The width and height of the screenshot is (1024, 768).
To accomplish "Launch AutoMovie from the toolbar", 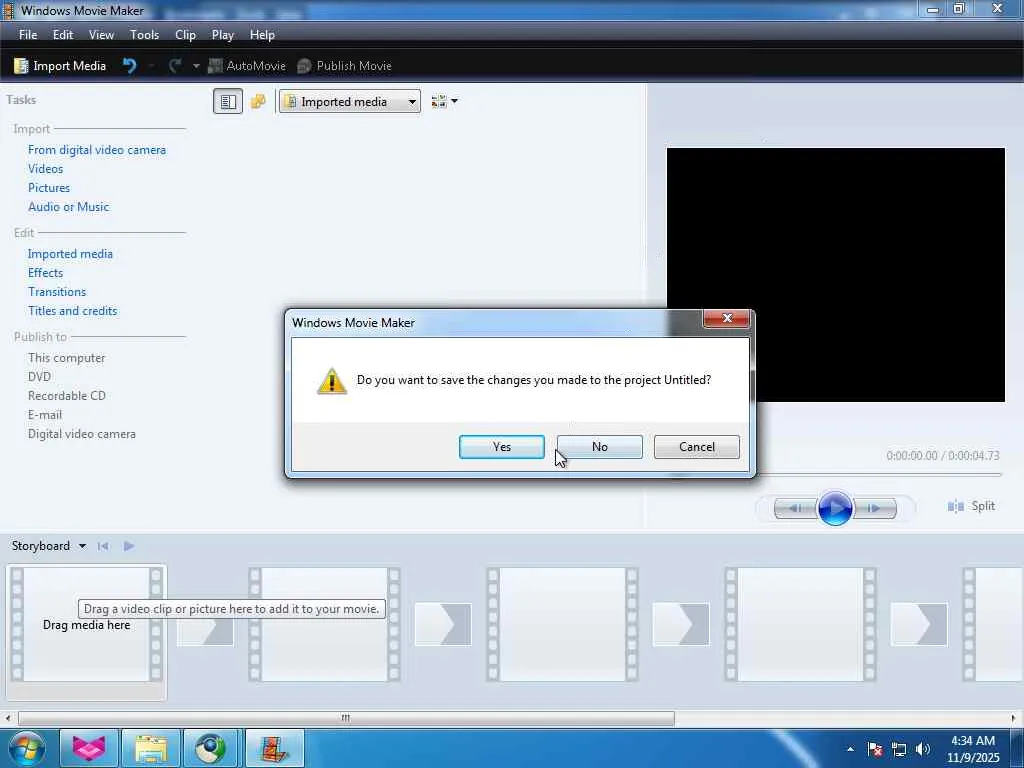I will click(x=247, y=65).
